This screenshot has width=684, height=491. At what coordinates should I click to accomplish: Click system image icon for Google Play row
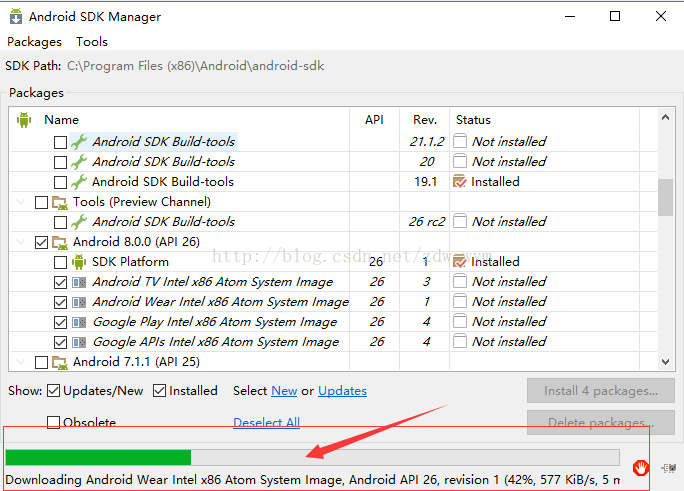pyautogui.click(x=79, y=322)
